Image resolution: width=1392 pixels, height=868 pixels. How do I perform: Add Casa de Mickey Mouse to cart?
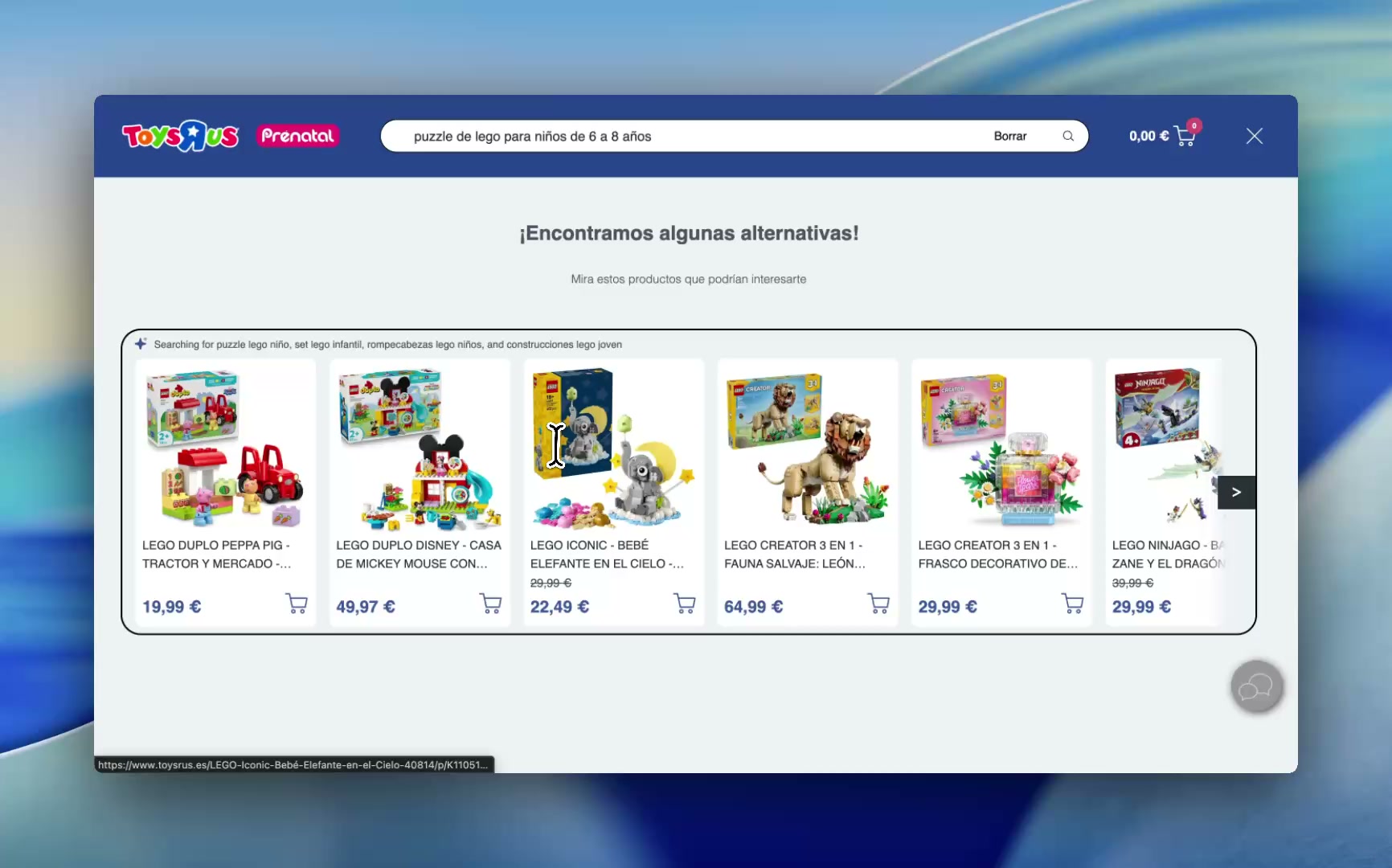pyautogui.click(x=490, y=604)
